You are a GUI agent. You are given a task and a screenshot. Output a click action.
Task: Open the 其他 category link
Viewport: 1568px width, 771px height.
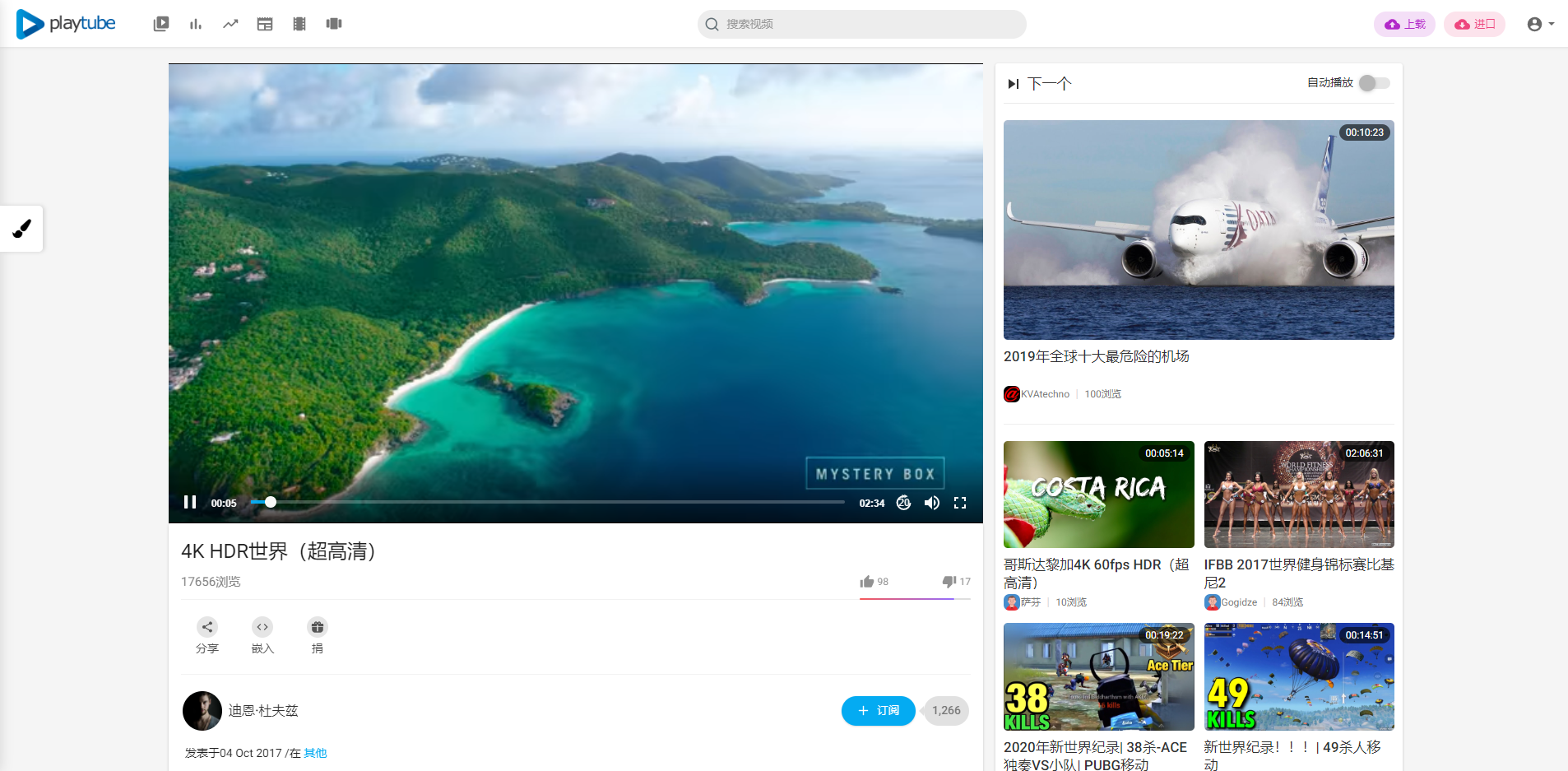pyautogui.click(x=314, y=752)
